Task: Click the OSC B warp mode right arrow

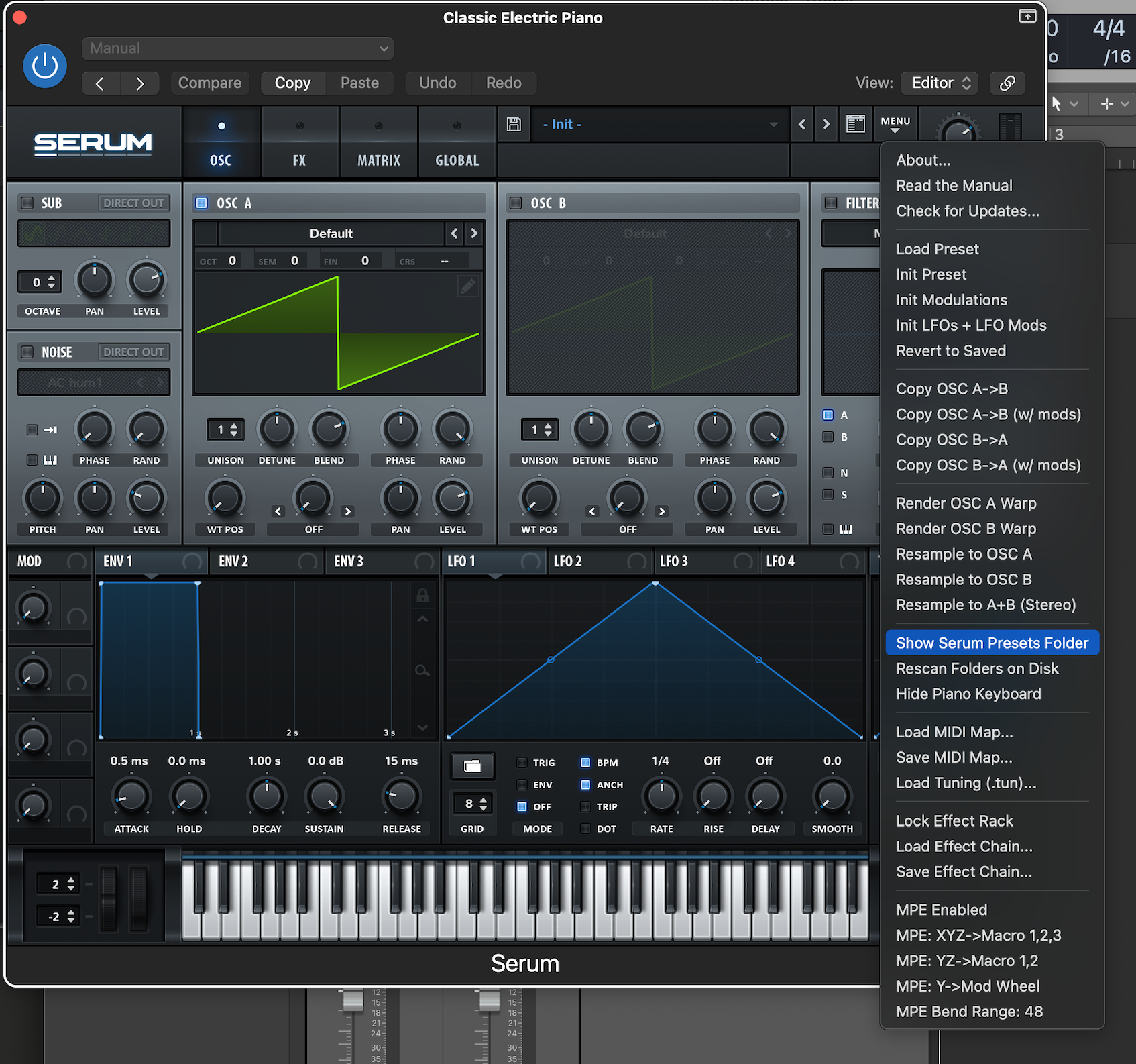Action: click(662, 511)
